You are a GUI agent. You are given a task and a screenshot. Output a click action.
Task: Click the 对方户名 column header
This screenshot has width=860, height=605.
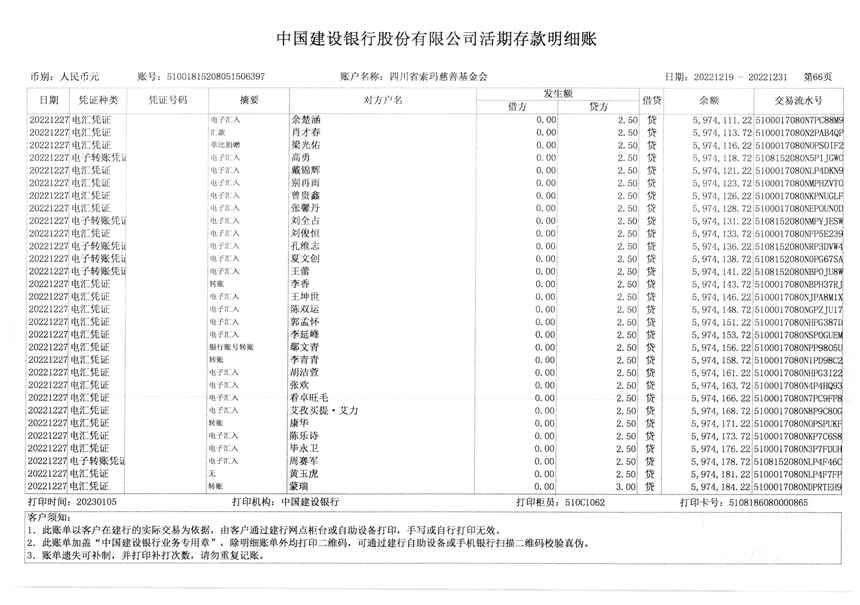383,100
